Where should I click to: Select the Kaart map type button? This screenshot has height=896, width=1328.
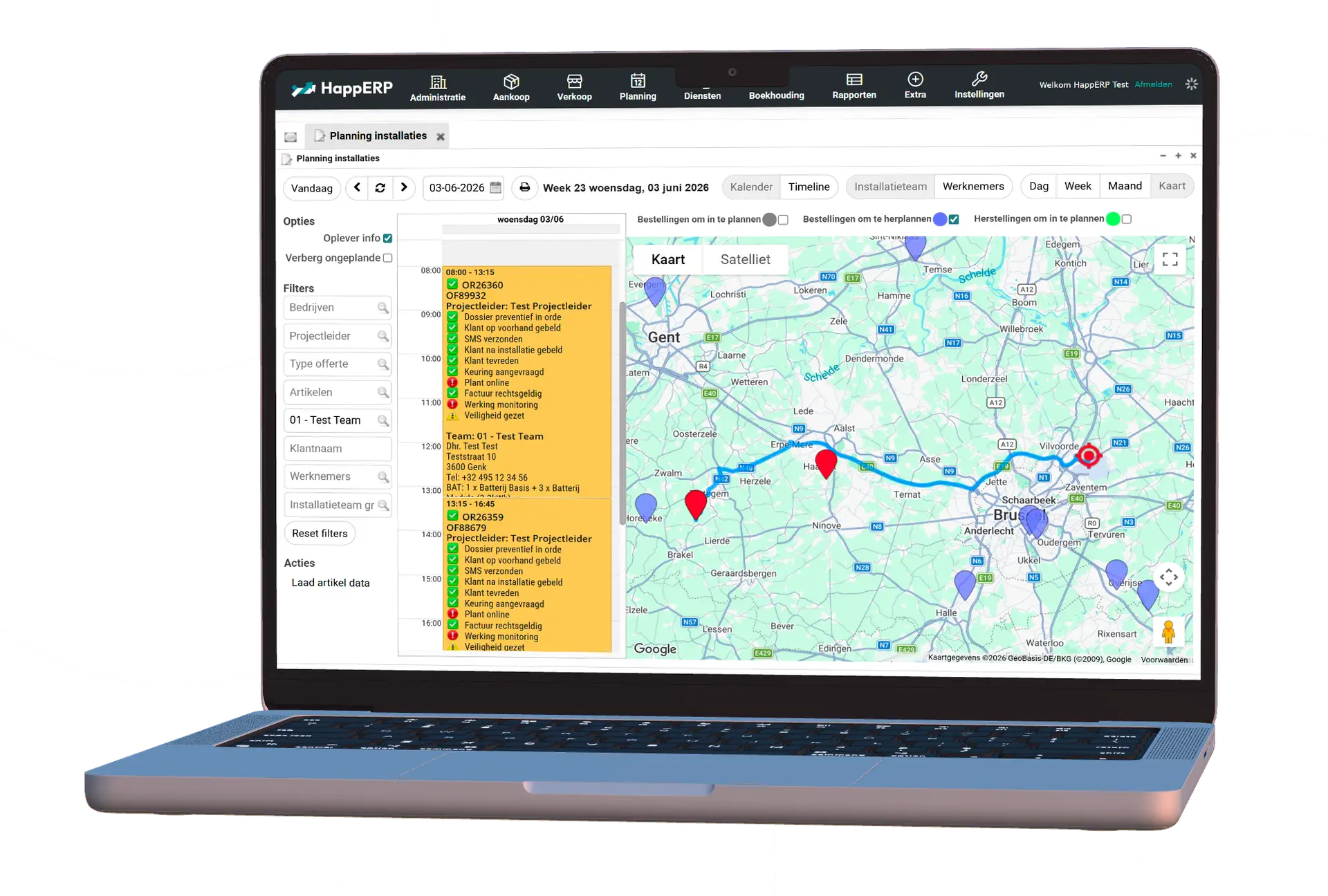coord(668,259)
